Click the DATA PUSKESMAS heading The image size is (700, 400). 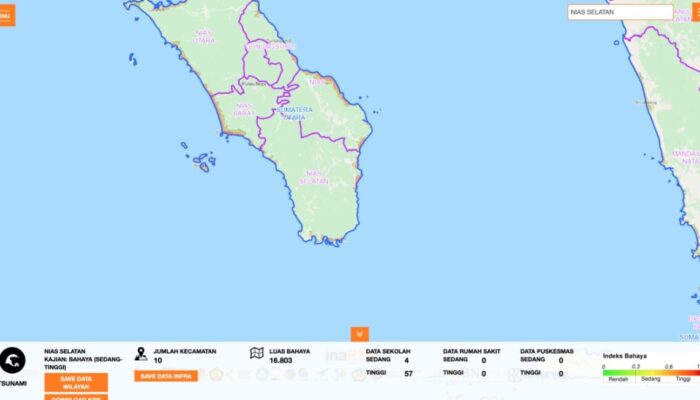547,351
